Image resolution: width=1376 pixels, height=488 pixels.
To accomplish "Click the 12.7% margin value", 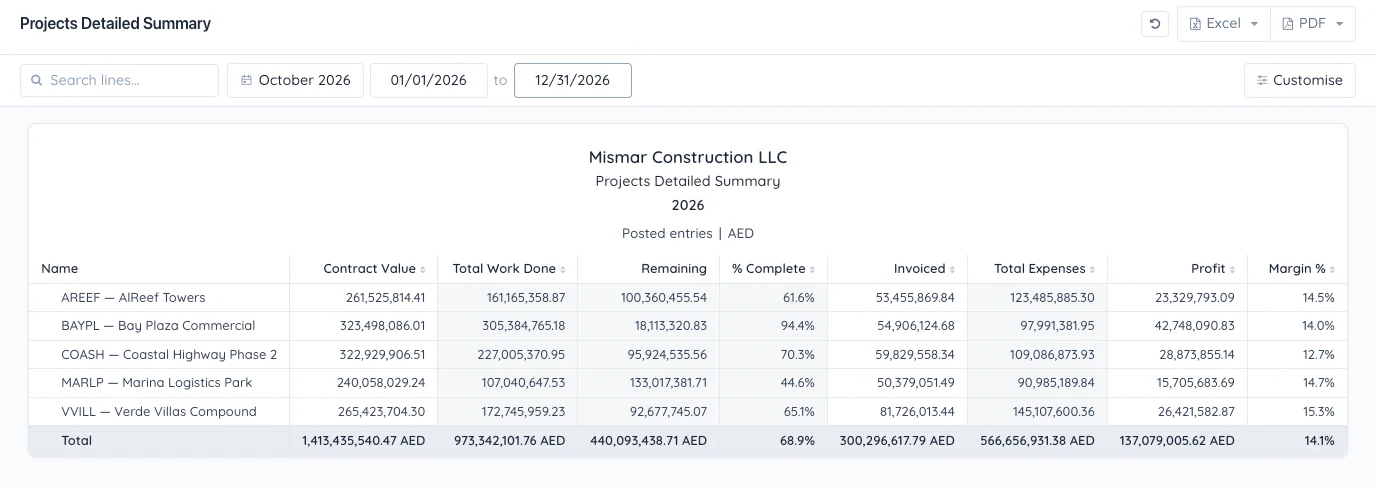I will click(x=1318, y=355).
